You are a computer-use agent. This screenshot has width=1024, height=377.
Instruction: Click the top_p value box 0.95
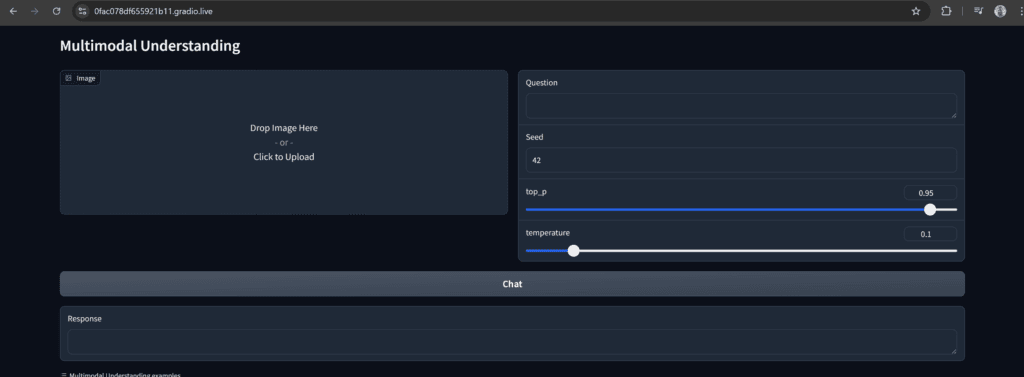(x=930, y=193)
